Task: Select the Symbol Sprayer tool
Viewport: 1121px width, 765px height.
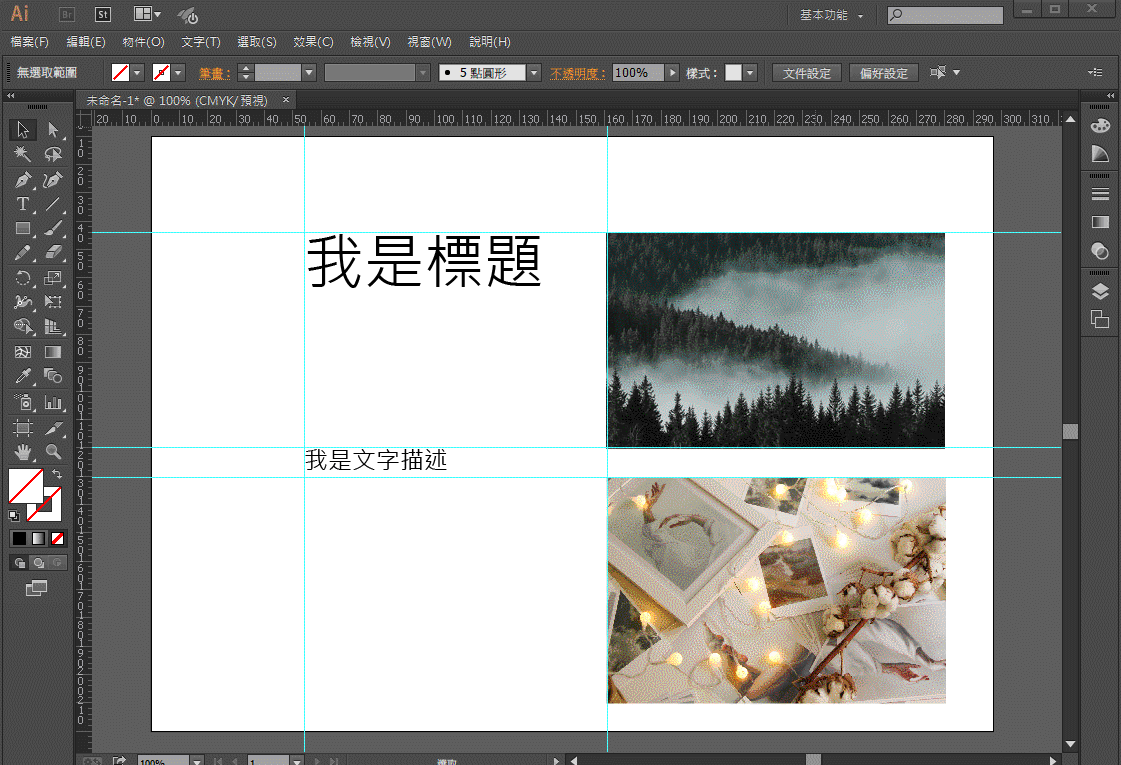Action: point(23,403)
